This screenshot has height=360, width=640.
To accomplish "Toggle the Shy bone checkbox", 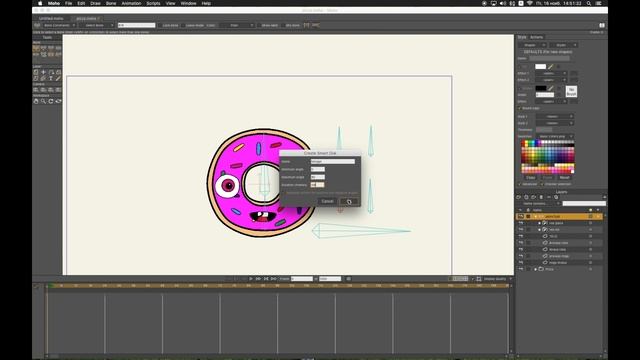I will point(283,25).
